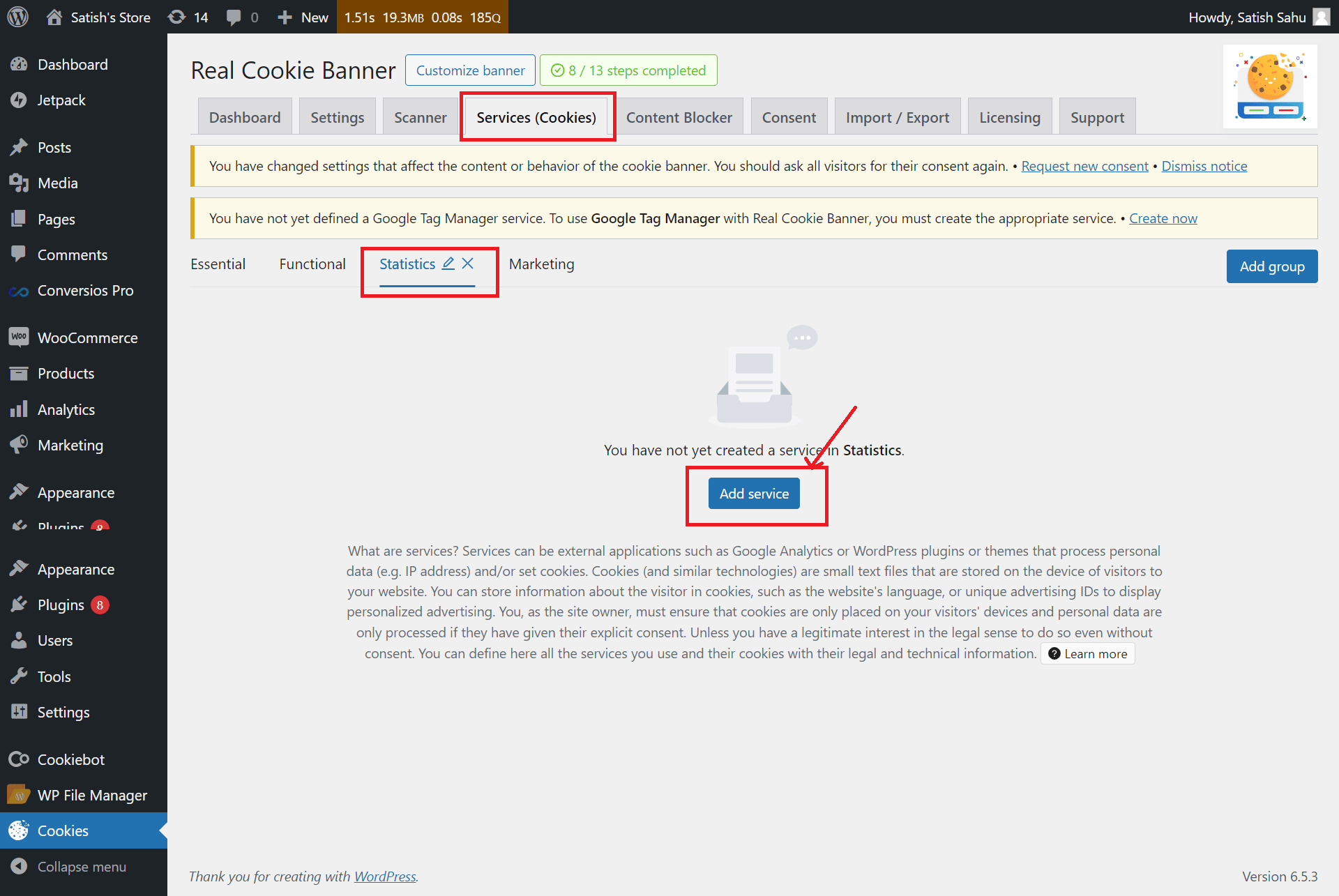Click the Create now link for Google Tag Manager
This screenshot has width=1339, height=896.
pos(1163,218)
